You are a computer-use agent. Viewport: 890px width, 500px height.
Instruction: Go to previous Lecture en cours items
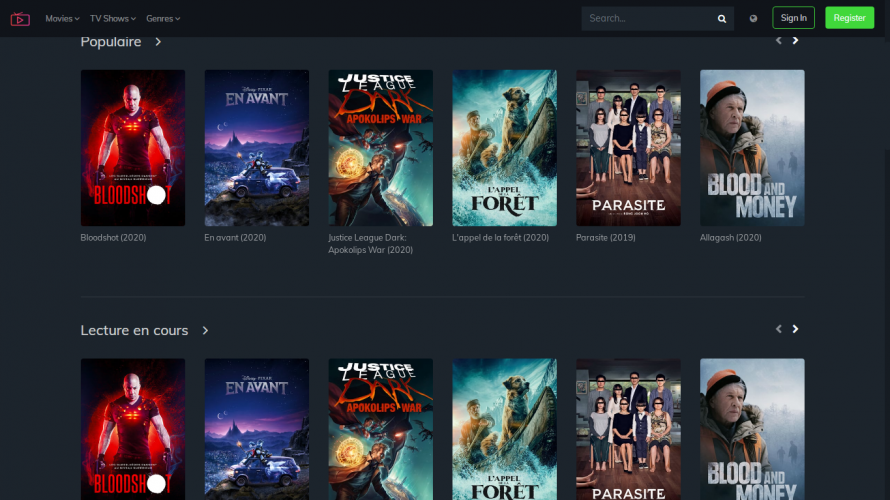coord(779,329)
